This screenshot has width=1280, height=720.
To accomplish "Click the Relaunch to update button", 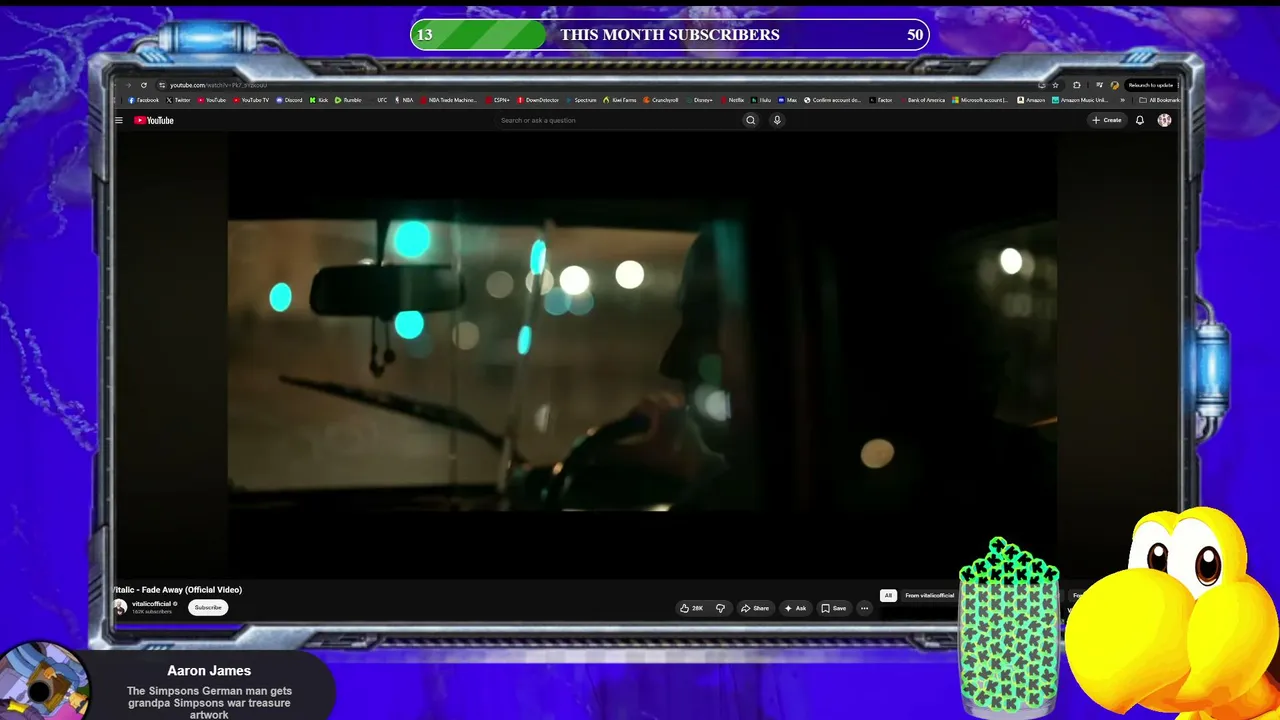I will tap(1150, 85).
